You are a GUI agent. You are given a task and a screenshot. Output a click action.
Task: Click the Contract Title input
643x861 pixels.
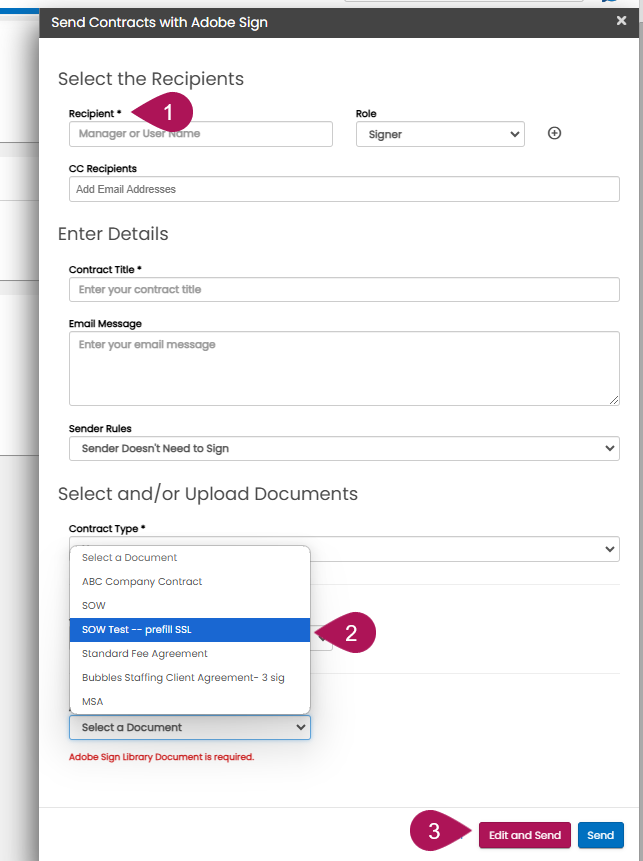pos(344,289)
